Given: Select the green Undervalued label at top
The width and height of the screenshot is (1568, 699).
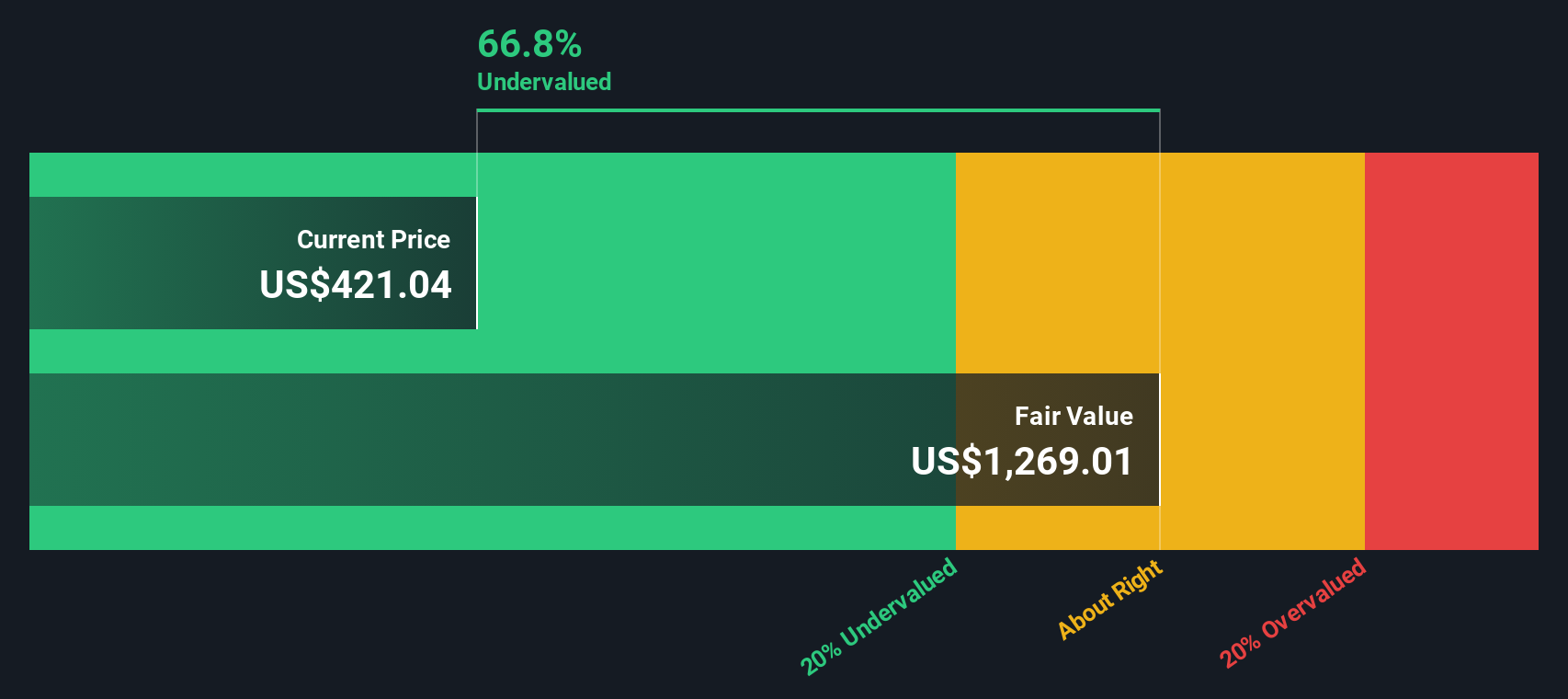Looking at the screenshot, I should (x=544, y=82).
